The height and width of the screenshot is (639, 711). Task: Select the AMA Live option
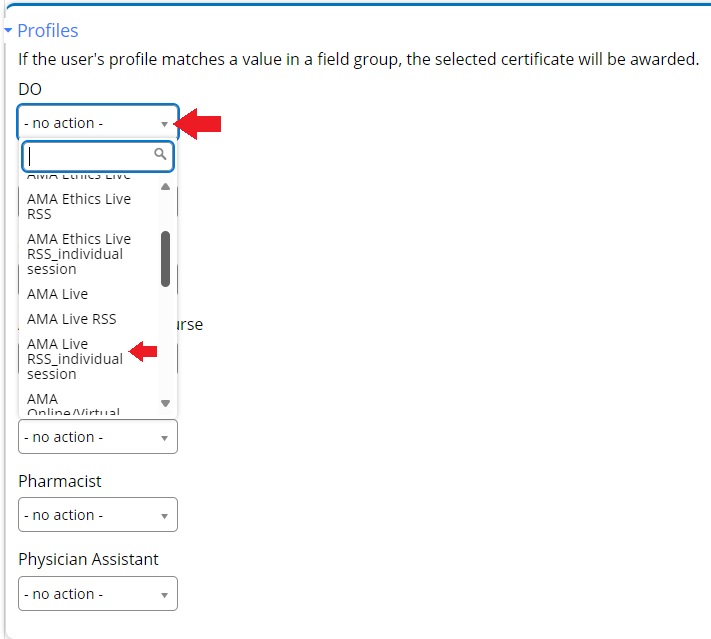click(x=57, y=294)
